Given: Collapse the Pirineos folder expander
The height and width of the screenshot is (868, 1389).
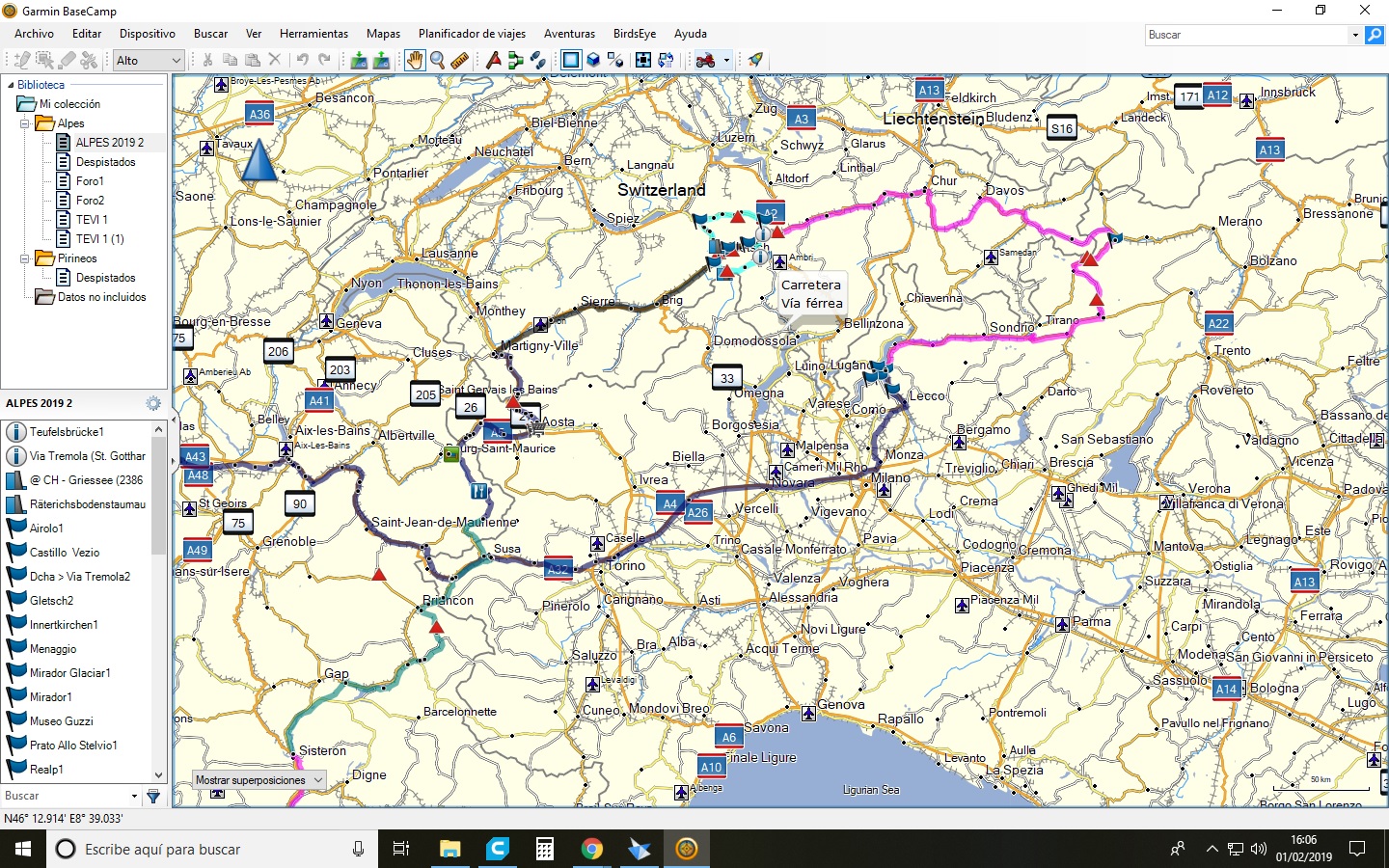Looking at the screenshot, I should coord(24,258).
